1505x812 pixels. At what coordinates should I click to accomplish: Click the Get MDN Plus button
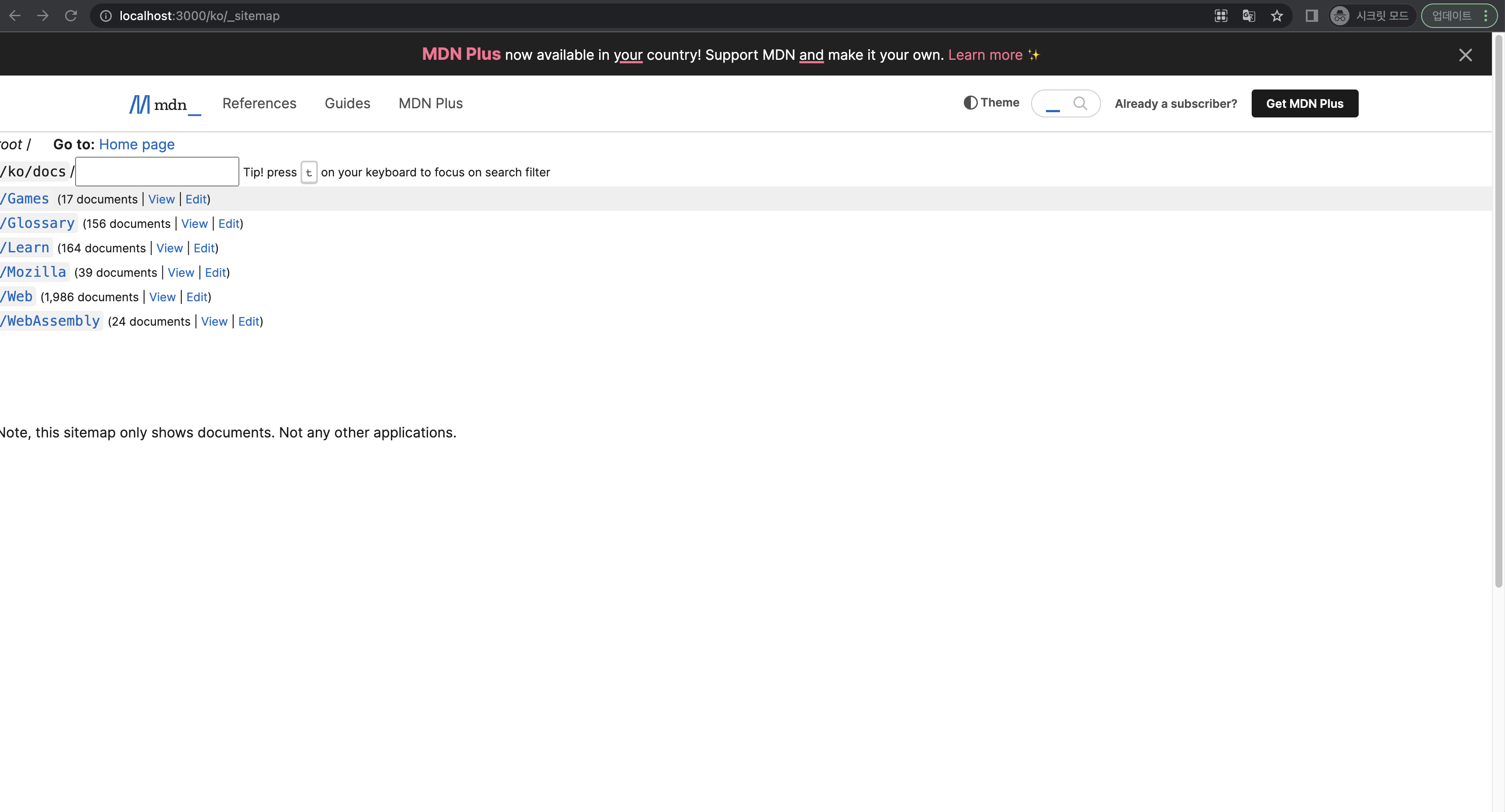1304,103
